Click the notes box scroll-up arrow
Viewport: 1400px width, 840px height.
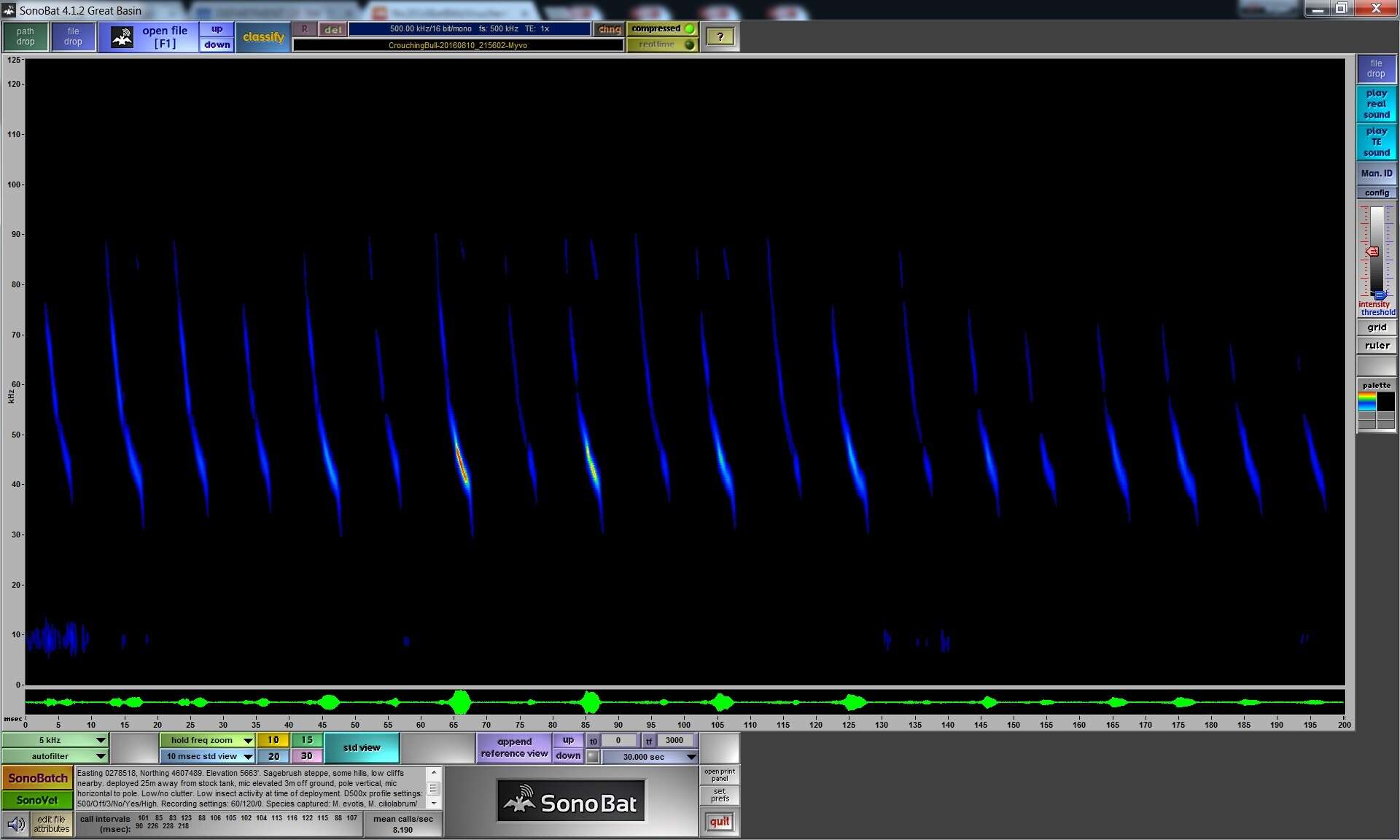pos(433,772)
